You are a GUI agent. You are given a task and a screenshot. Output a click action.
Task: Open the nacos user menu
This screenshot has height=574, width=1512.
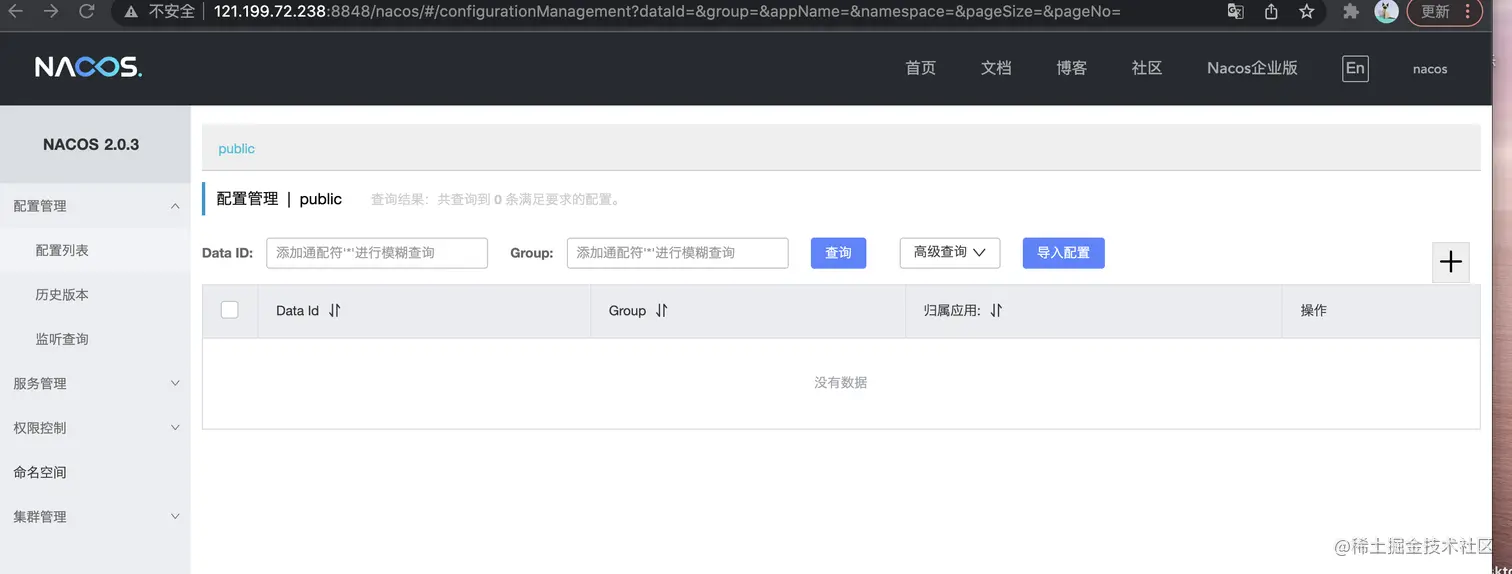click(x=1430, y=69)
